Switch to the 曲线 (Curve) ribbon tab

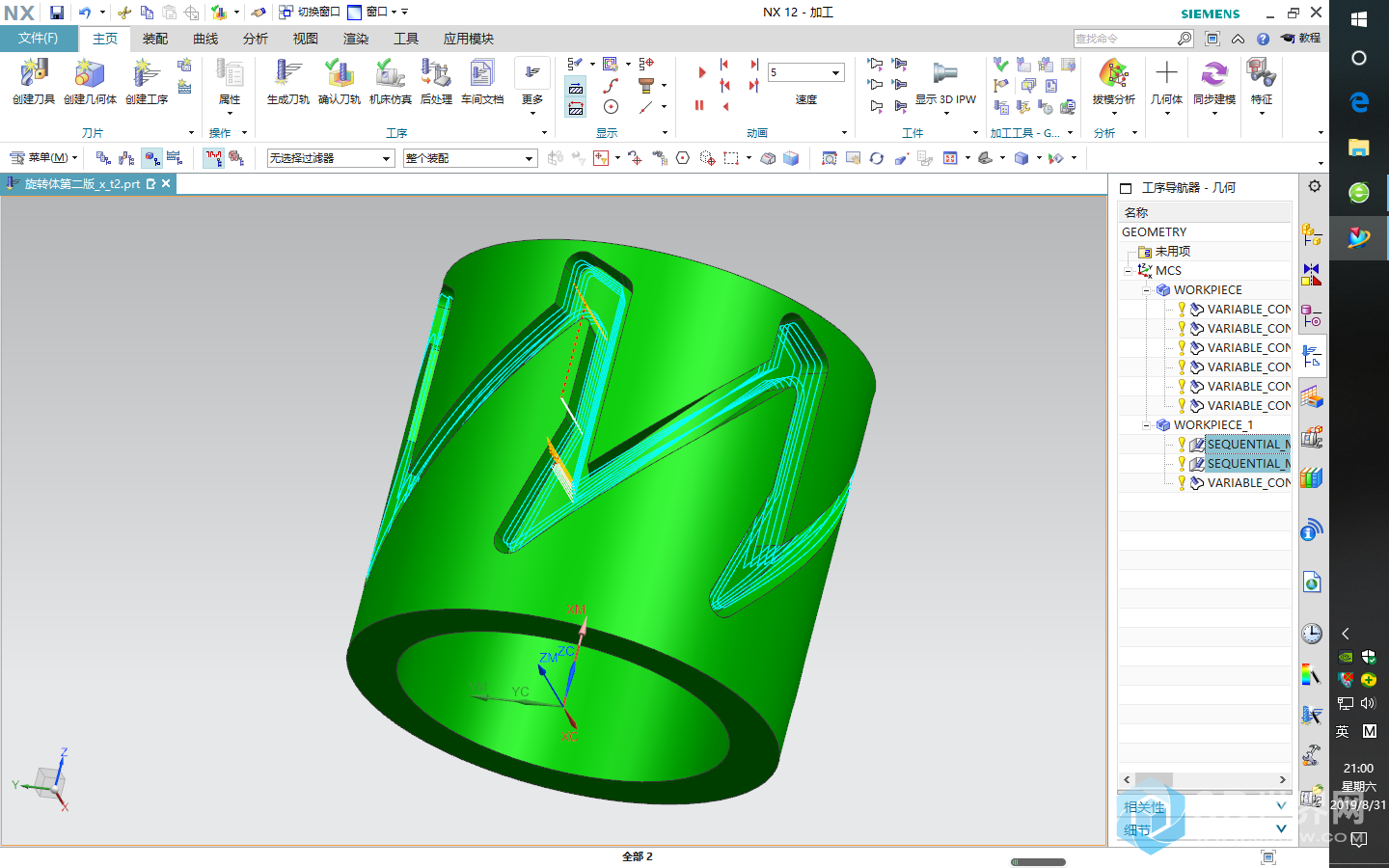click(205, 39)
